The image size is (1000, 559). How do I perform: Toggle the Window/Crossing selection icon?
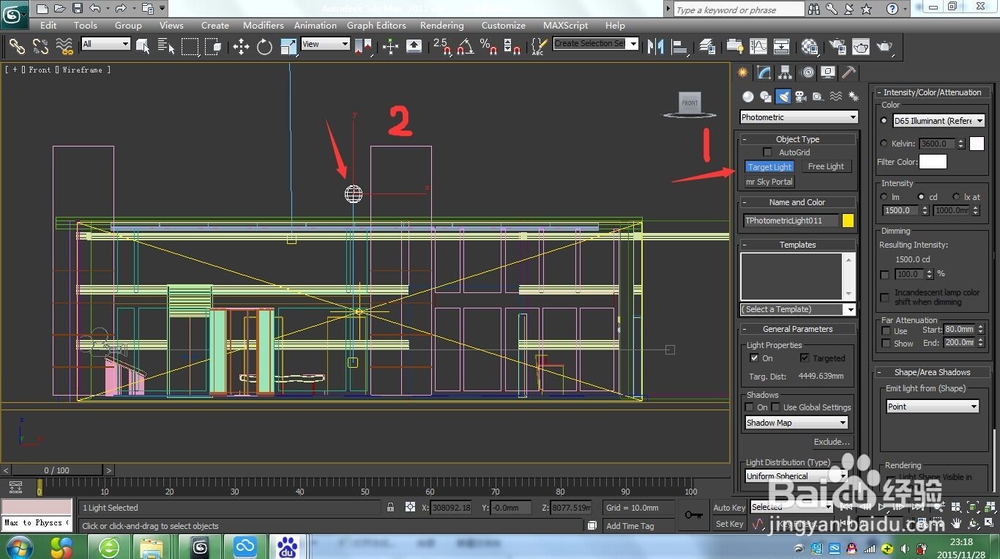click(x=212, y=47)
